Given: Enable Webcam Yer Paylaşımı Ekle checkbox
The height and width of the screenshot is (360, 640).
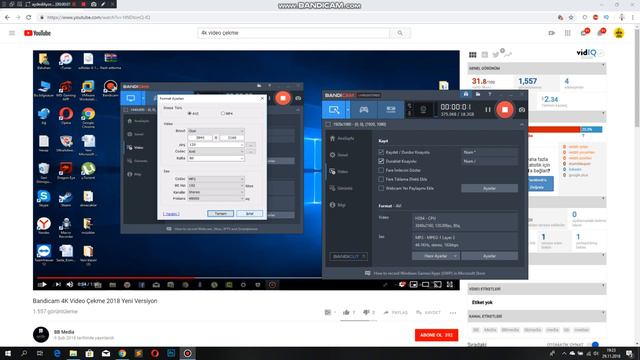Looking at the screenshot, I should (x=381, y=188).
